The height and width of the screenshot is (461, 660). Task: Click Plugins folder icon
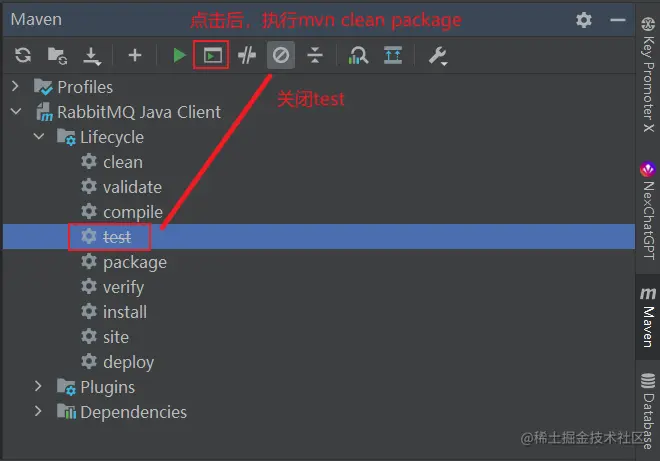tap(67, 387)
